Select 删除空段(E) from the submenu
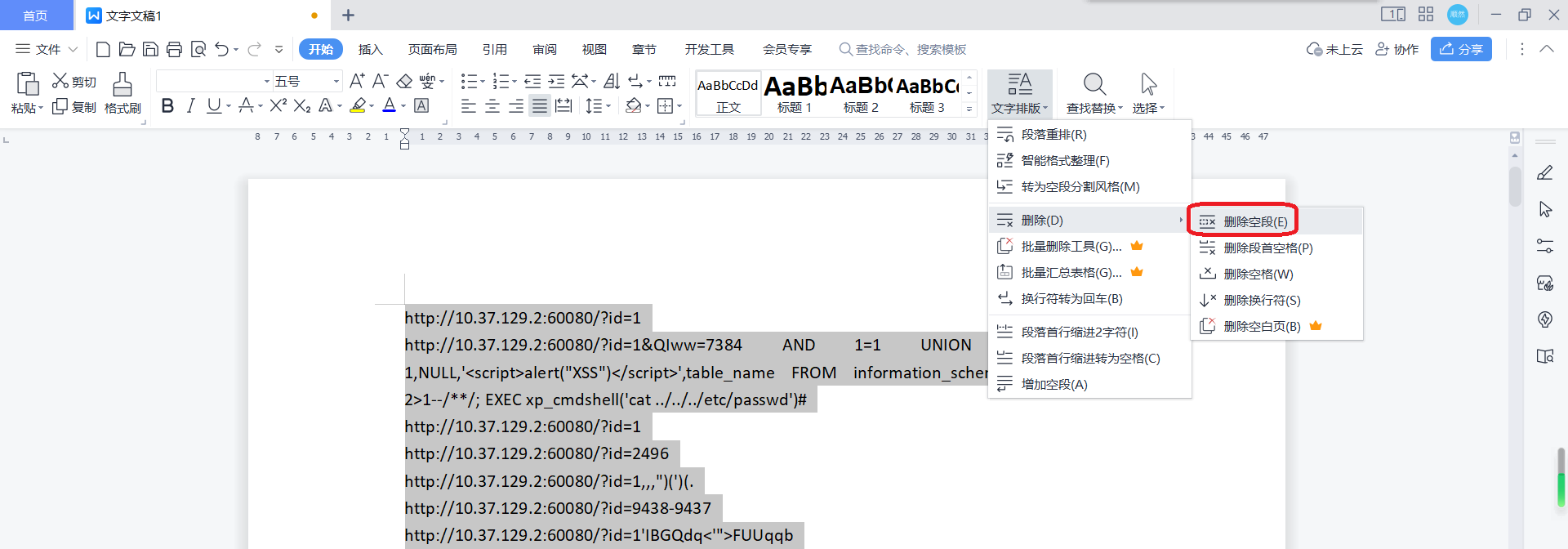The height and width of the screenshot is (549, 1568). [x=1254, y=221]
